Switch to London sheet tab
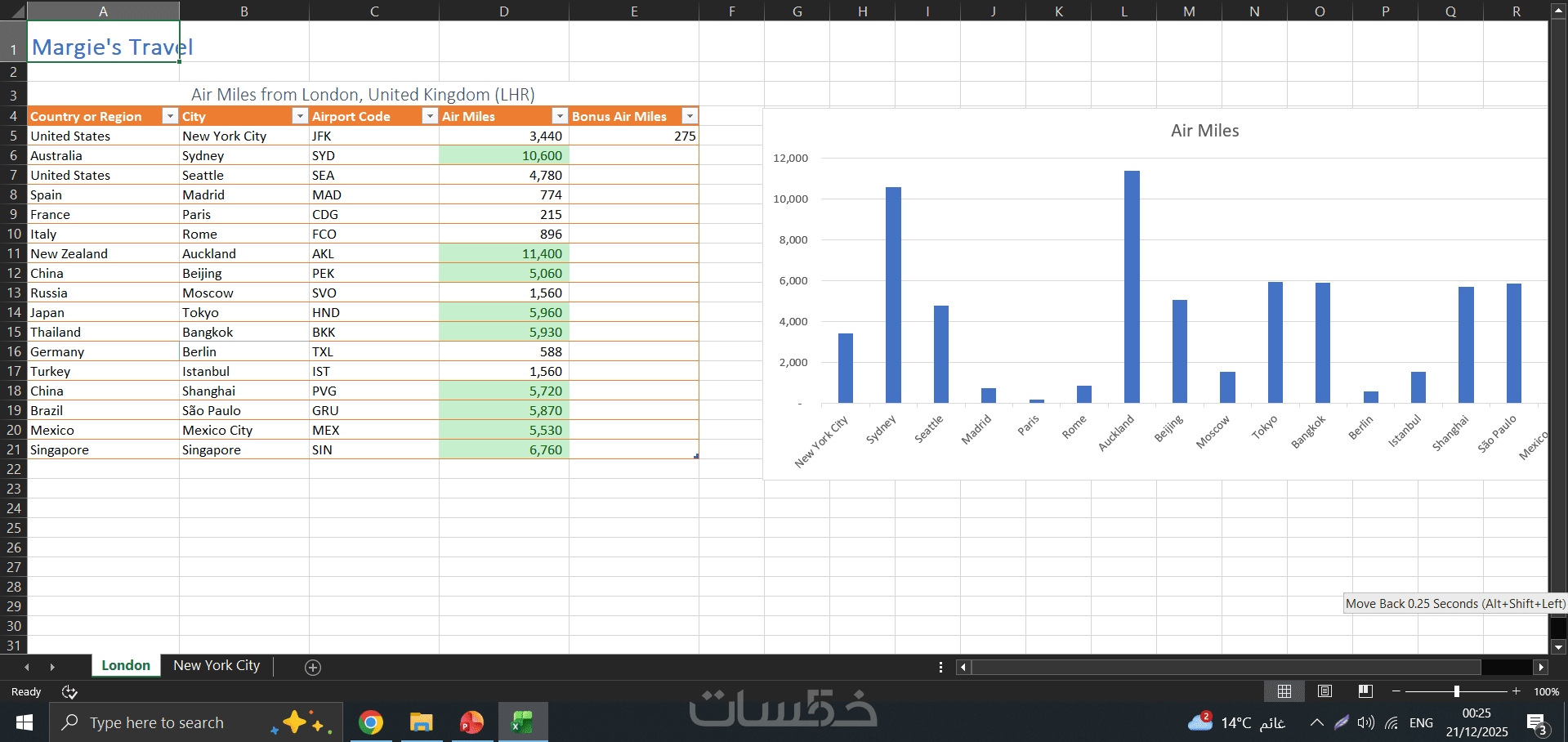Screen dimensions: 1568x742 point(126,666)
